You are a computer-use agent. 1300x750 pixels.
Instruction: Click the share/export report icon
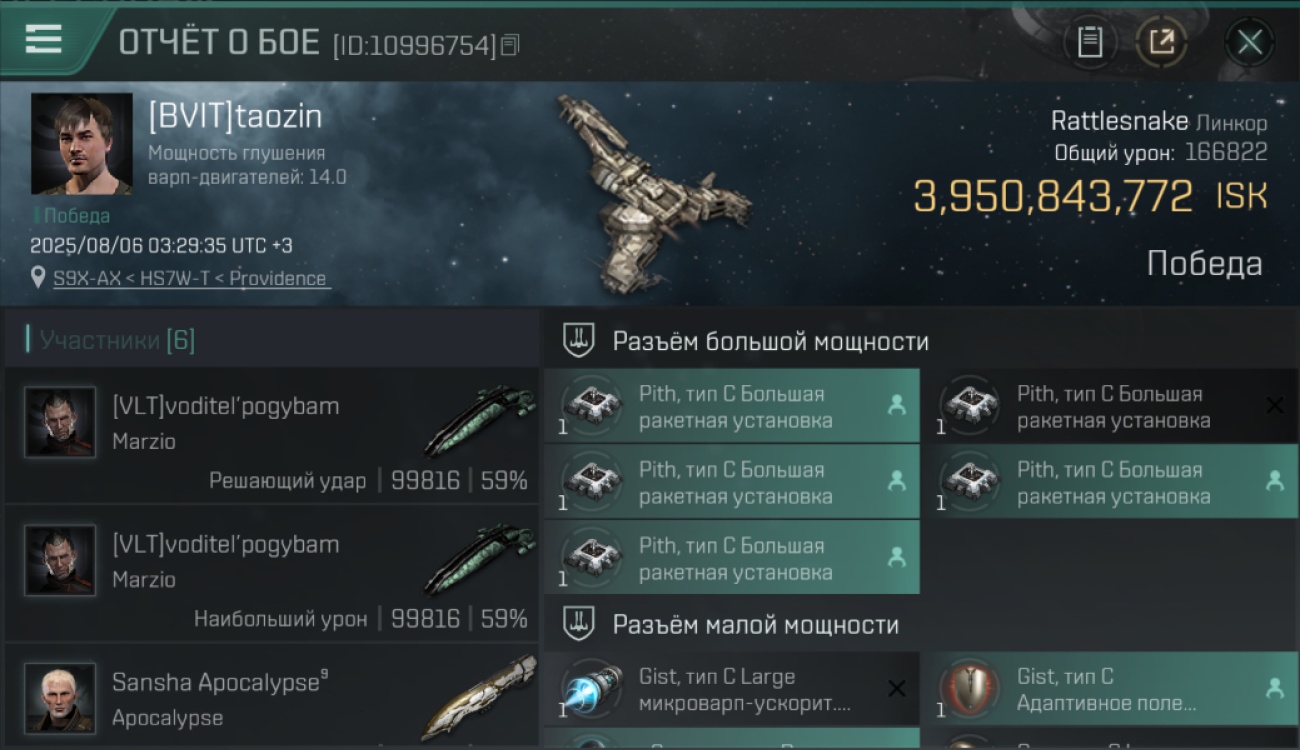click(1162, 42)
